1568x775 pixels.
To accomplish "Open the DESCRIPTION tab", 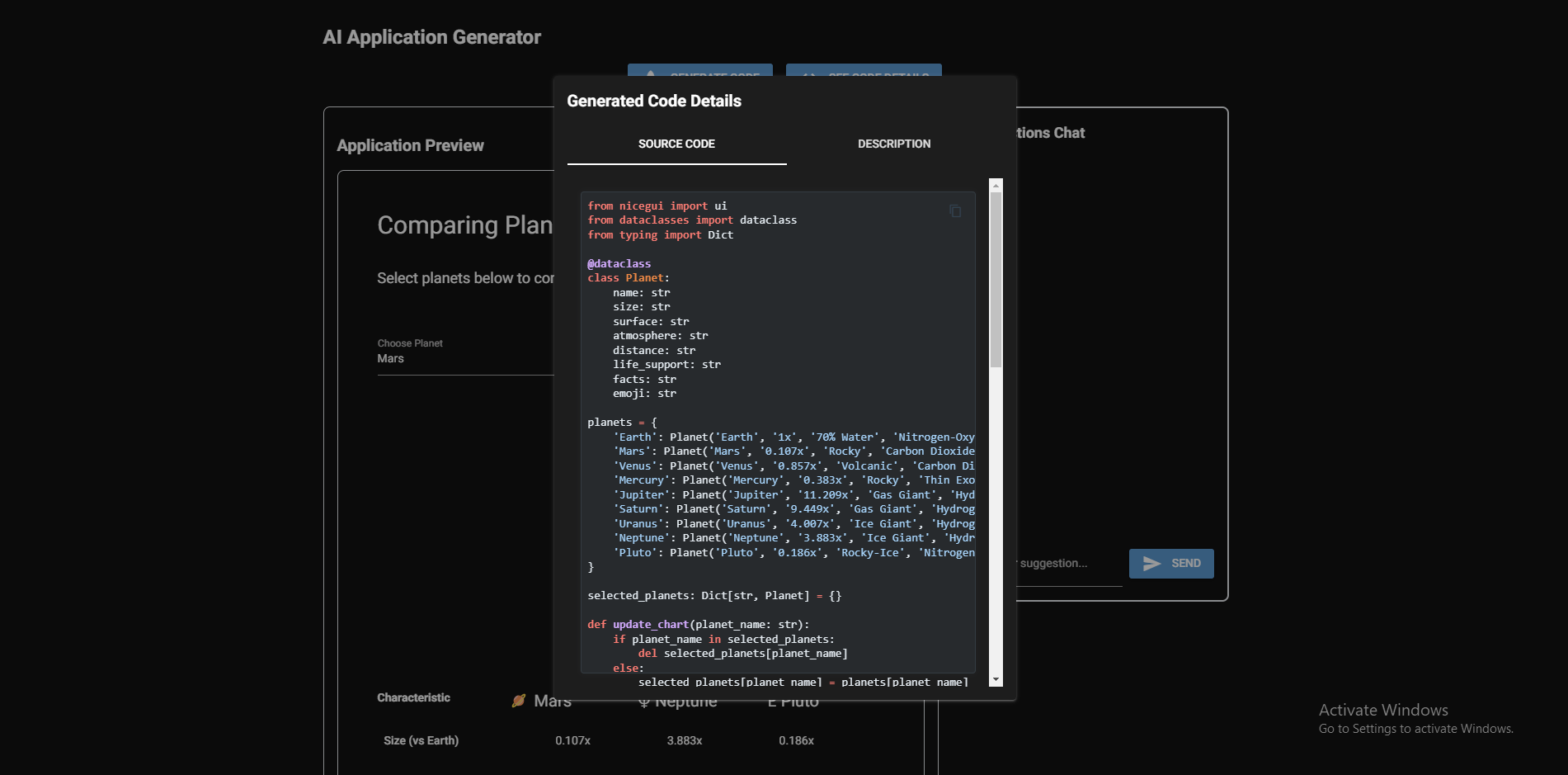I will (x=894, y=144).
